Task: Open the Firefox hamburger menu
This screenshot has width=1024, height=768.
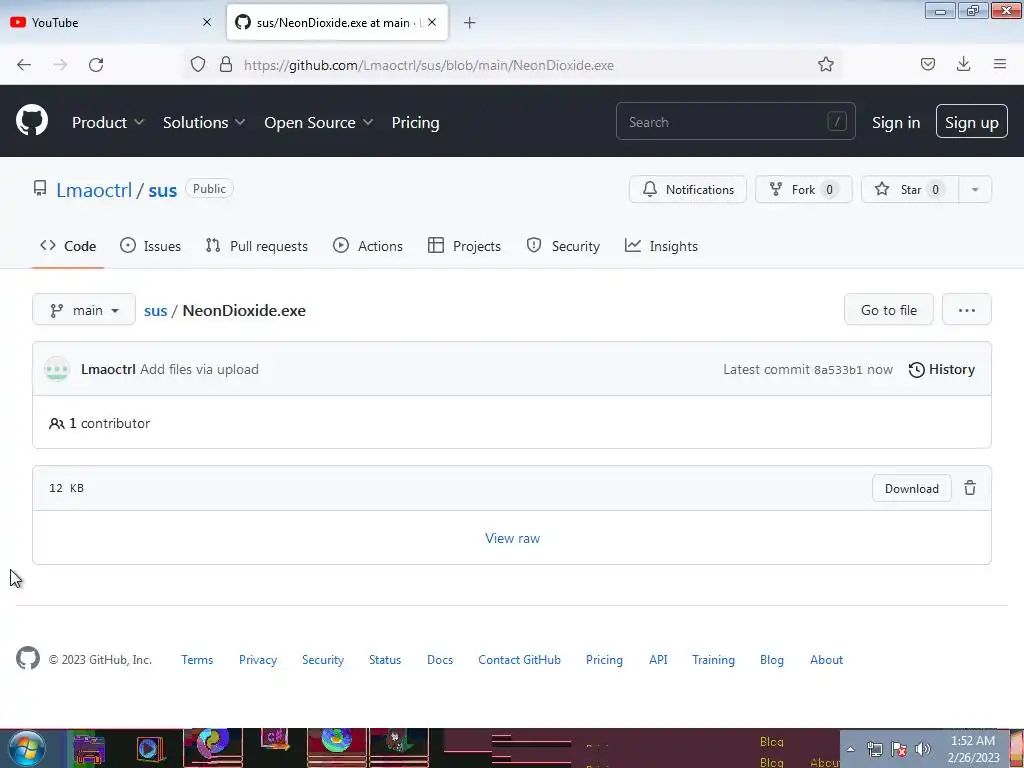Action: tap(1000, 64)
